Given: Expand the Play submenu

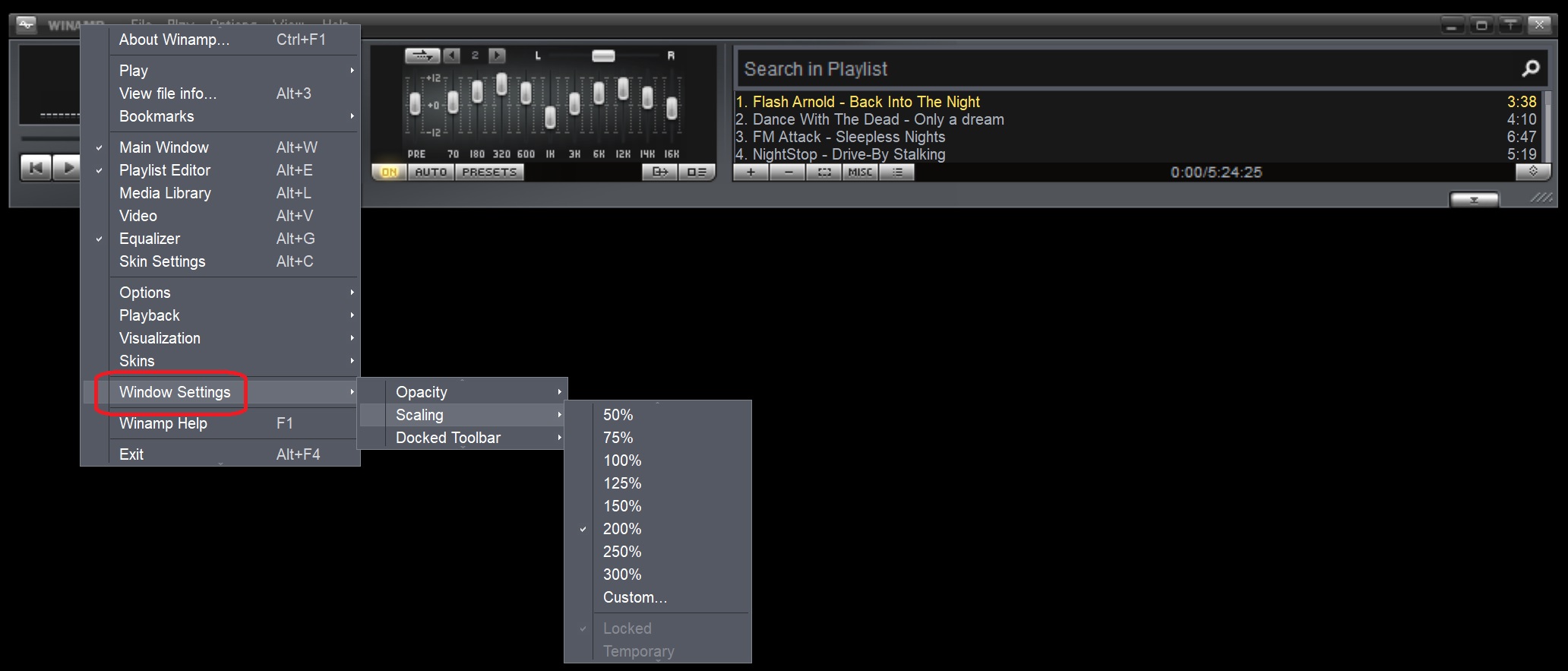Looking at the screenshot, I should (x=220, y=71).
